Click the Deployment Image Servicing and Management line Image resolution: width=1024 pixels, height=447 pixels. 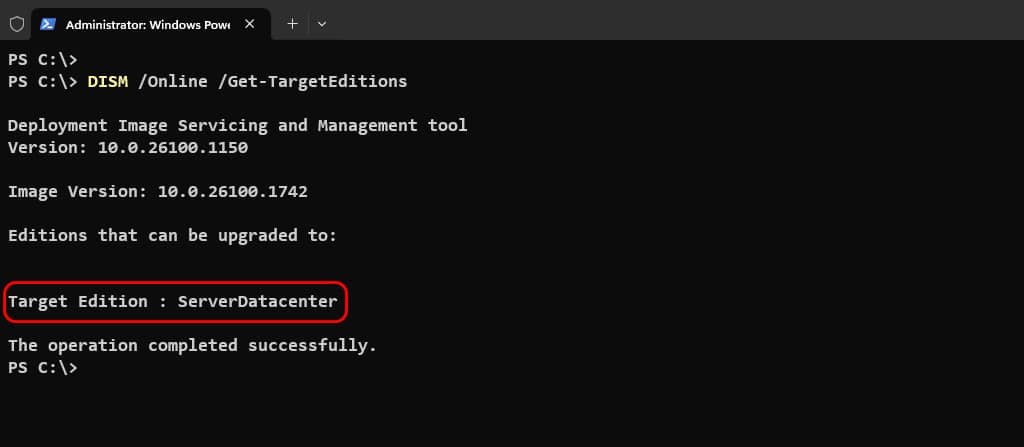click(238, 125)
